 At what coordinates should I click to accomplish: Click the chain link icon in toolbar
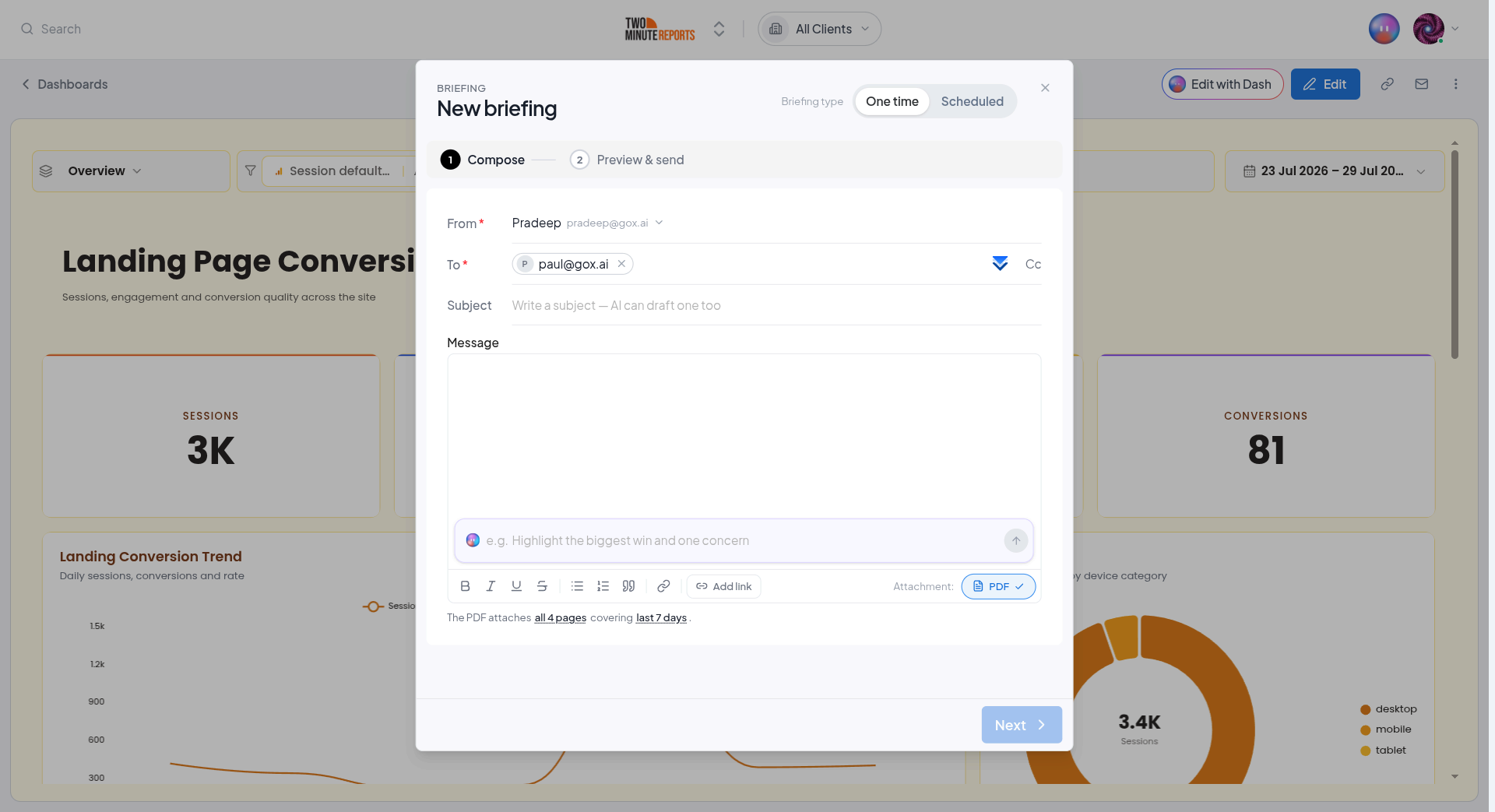tap(663, 586)
